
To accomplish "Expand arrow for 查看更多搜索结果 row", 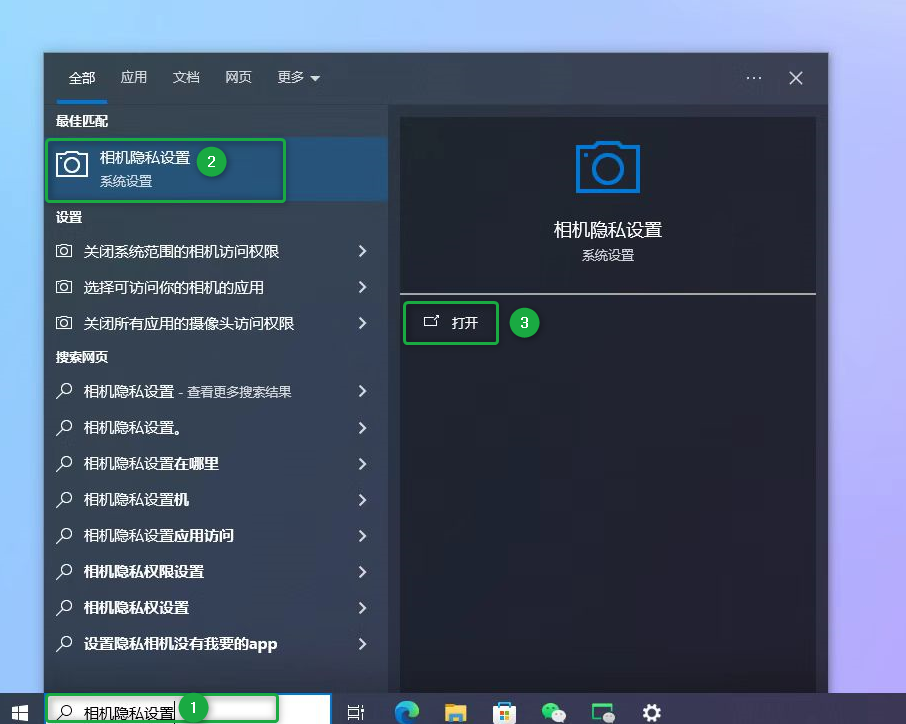I will (362, 391).
